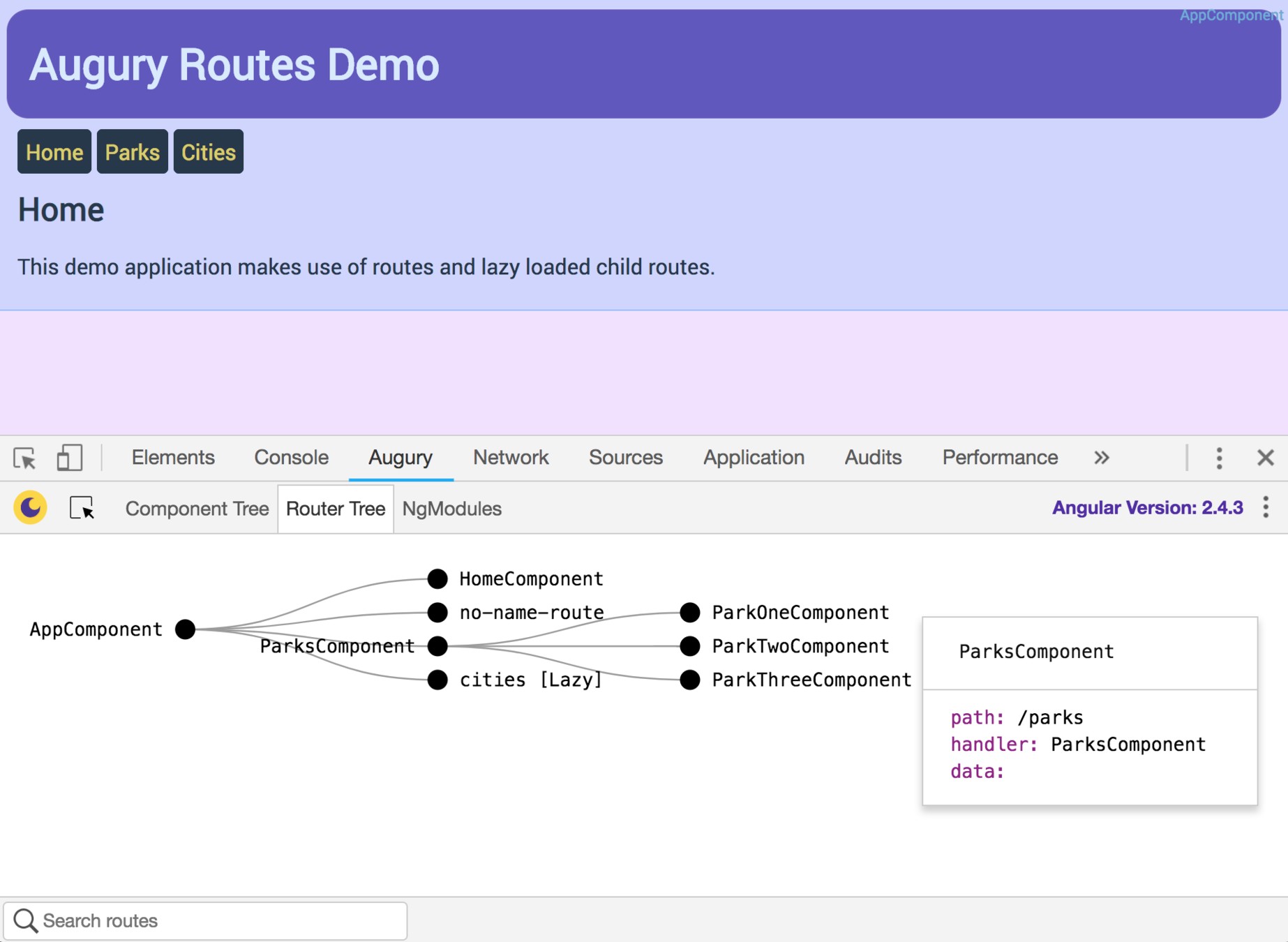
Task: Select the cities [Lazy] route node
Action: [437, 680]
